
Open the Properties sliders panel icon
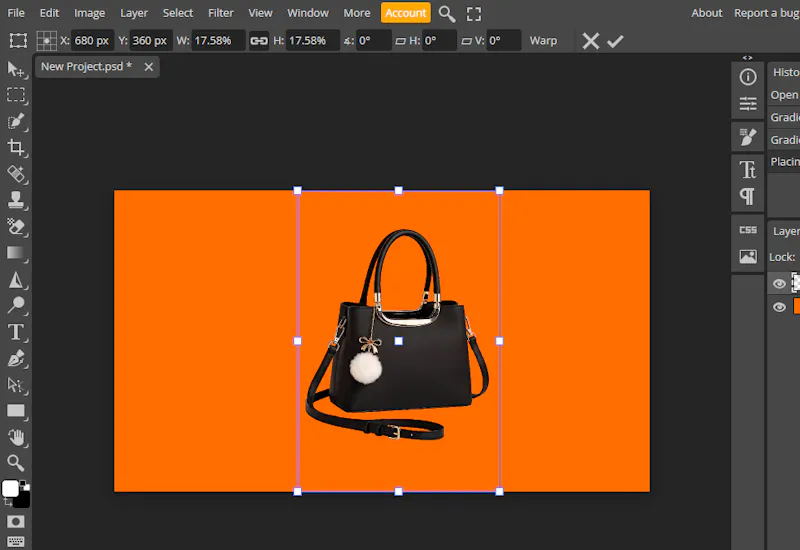point(748,104)
